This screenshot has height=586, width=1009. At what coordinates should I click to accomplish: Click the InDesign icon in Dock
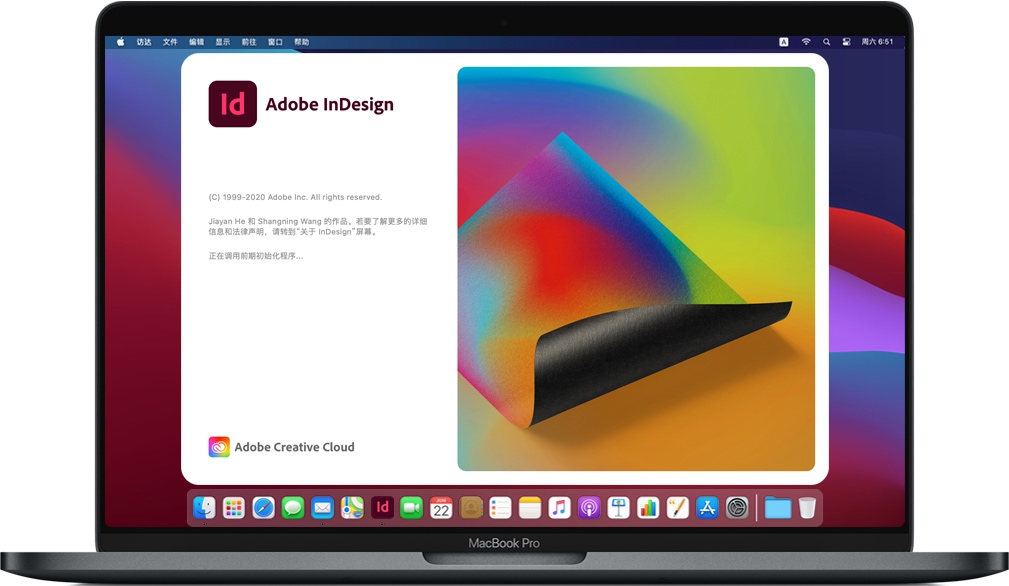tap(382, 508)
